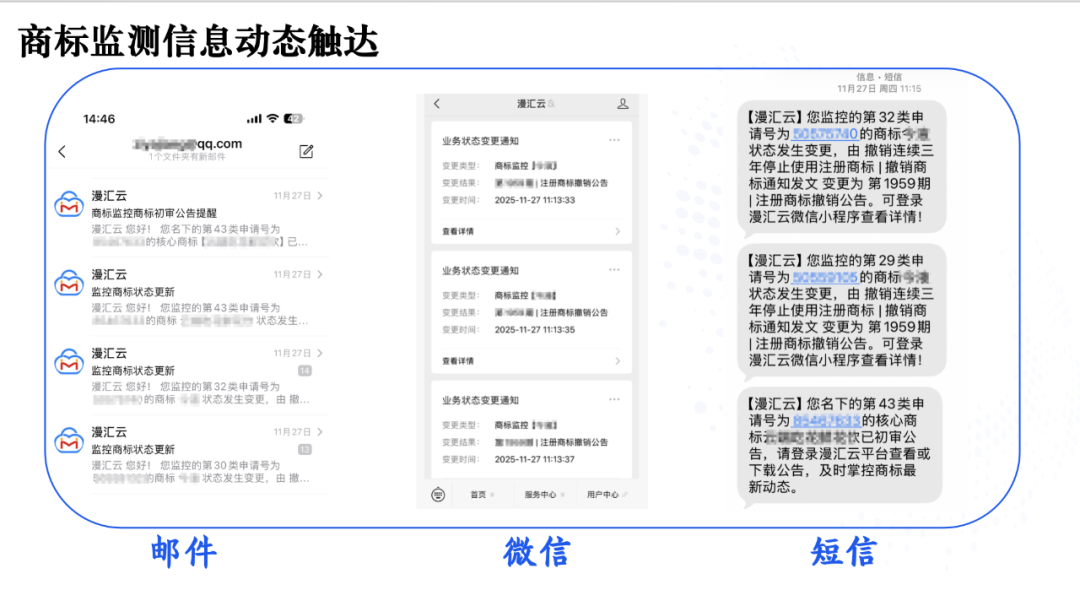Open application number link in 第32类 SMS
This screenshot has height=590, width=1080.
(x=824, y=134)
